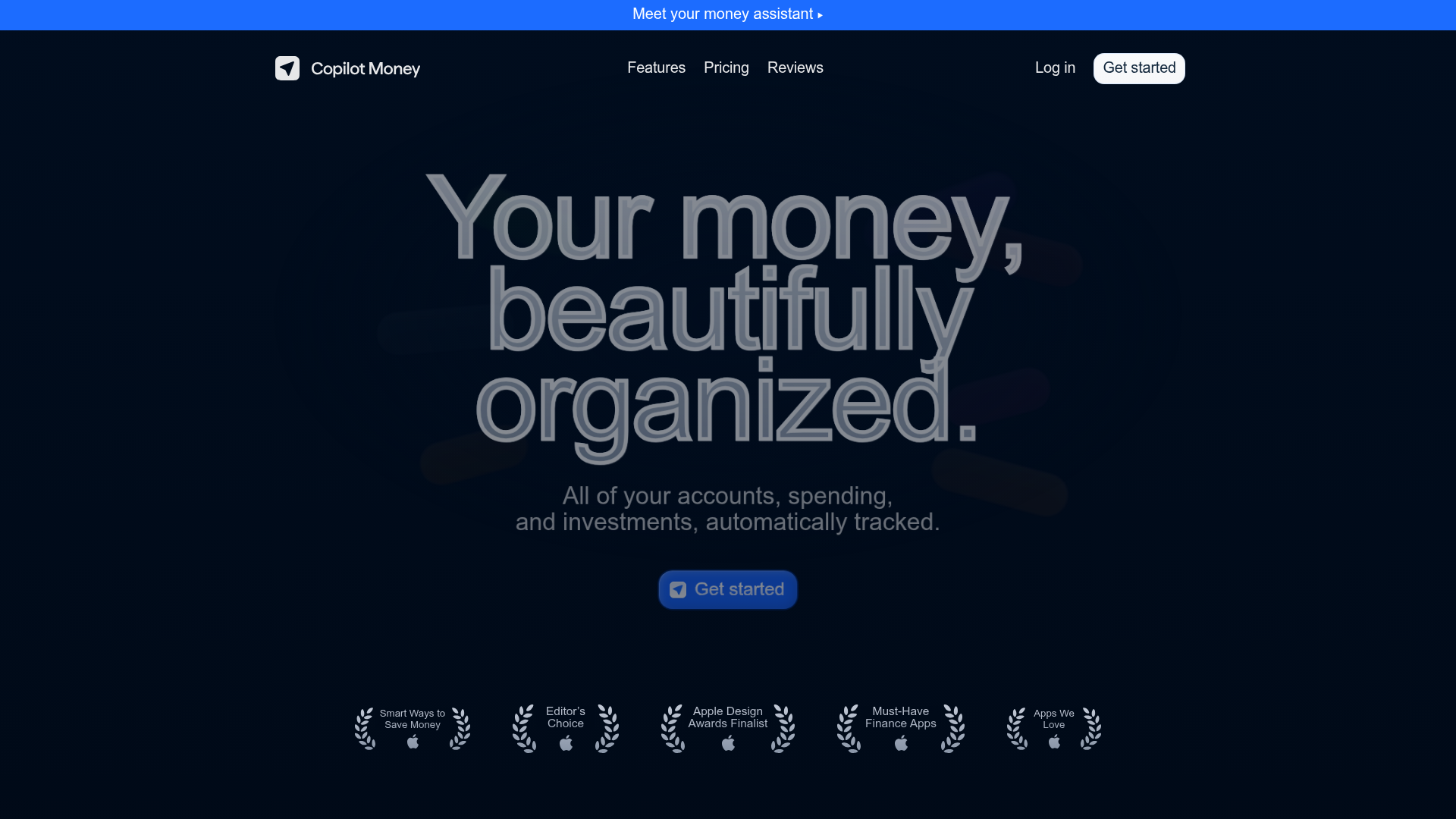Click the paper-plane icon inside hero Get started

(x=678, y=590)
